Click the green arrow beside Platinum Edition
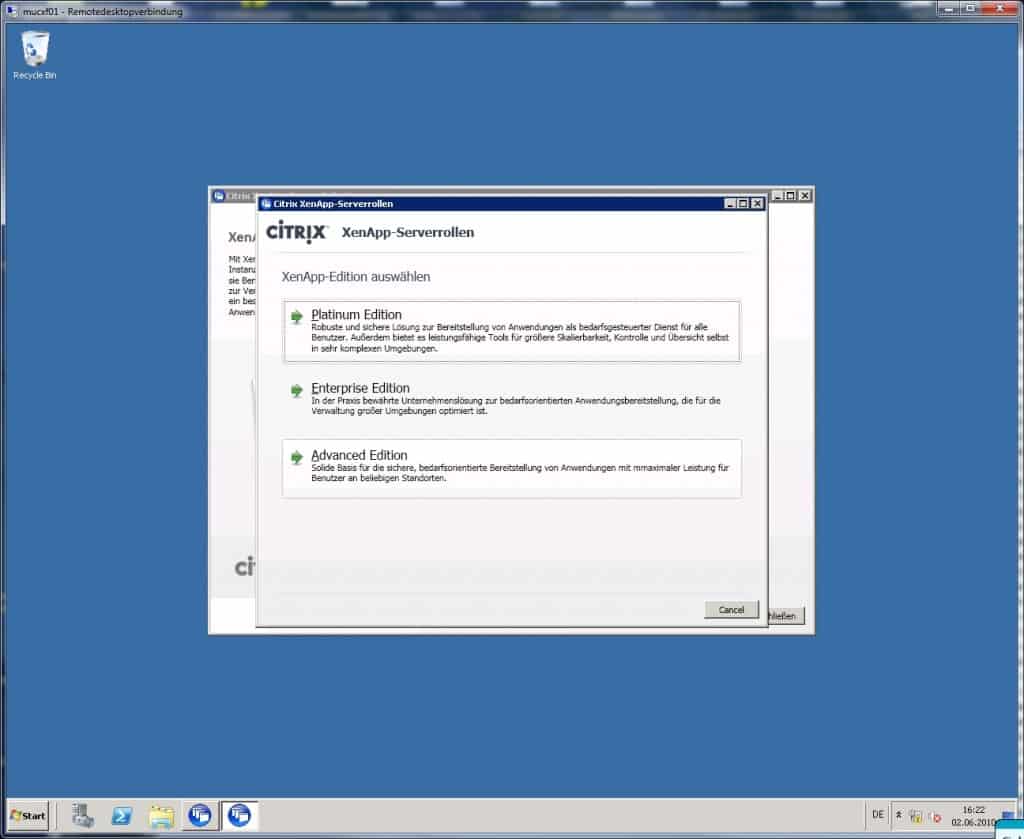Viewport: 1024px width, 839px height. point(296,317)
